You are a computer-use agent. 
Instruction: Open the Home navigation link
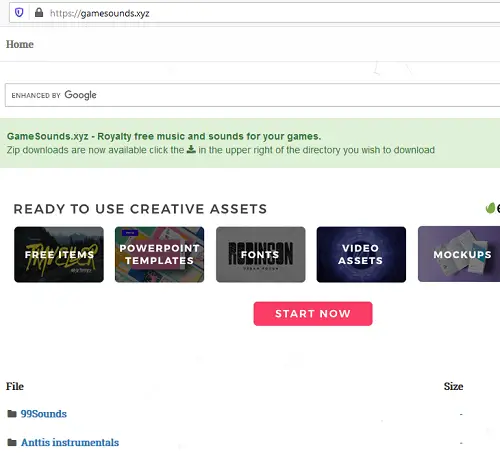point(20,44)
